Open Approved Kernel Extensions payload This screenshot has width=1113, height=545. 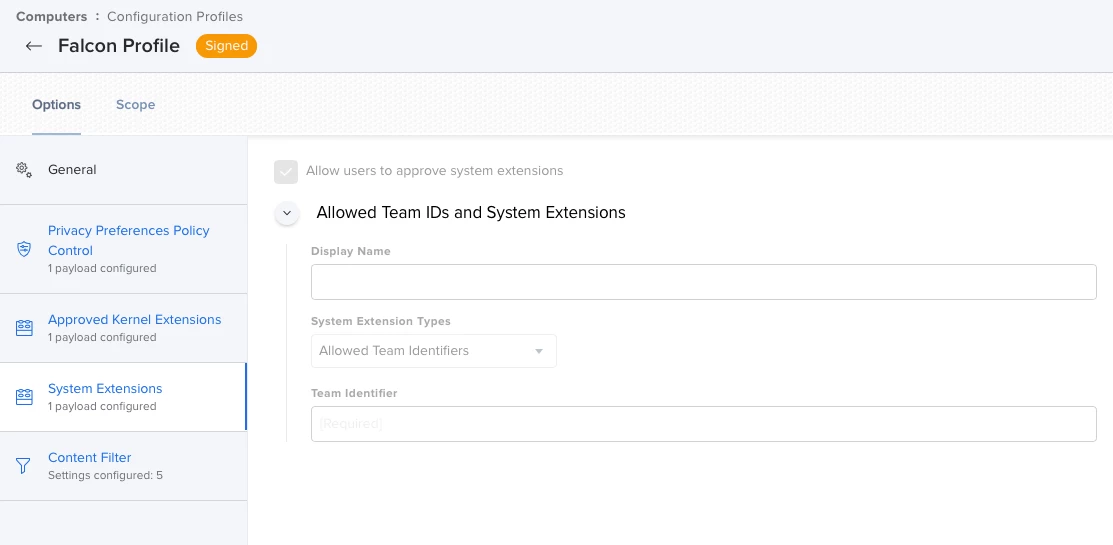click(124, 328)
